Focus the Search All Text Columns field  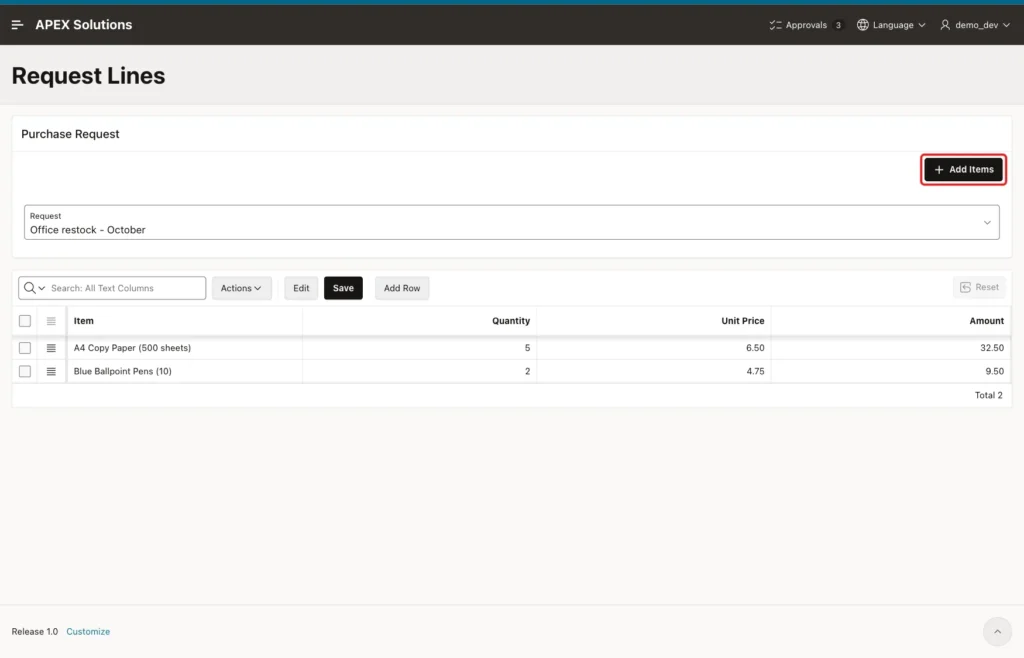tap(125, 288)
